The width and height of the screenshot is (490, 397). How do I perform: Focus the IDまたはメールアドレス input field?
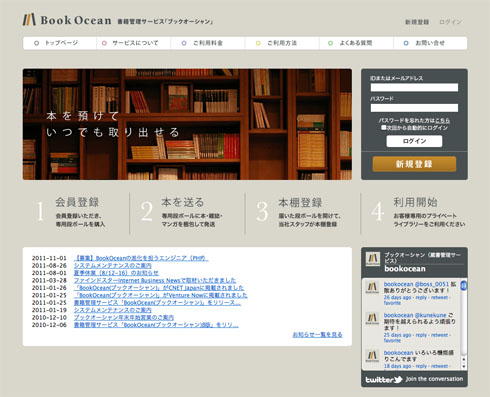click(414, 87)
